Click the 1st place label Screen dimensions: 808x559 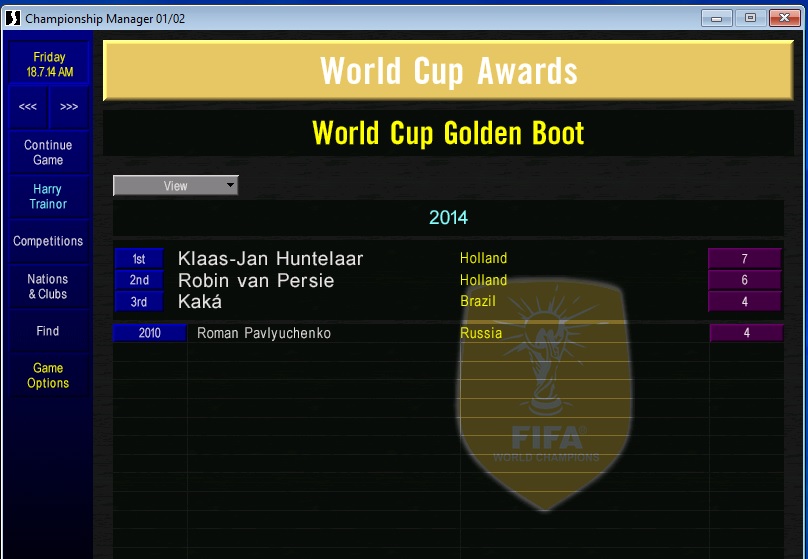(x=139, y=259)
